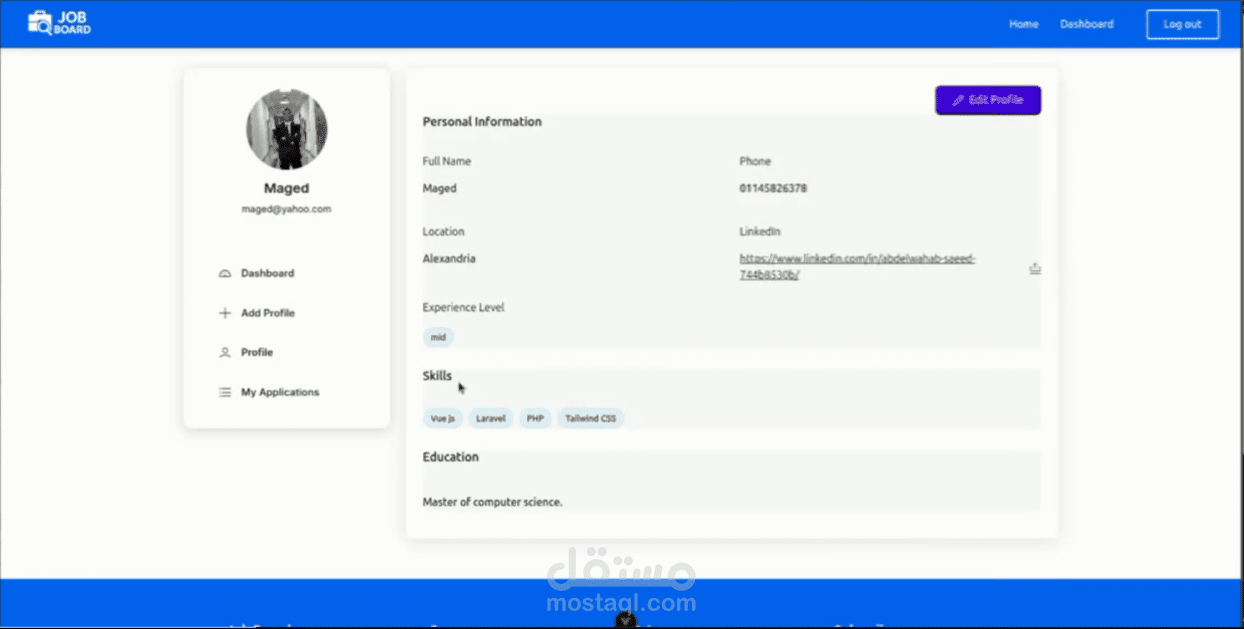
Task: Click the maged@yahoo.com email text
Action: 286,209
